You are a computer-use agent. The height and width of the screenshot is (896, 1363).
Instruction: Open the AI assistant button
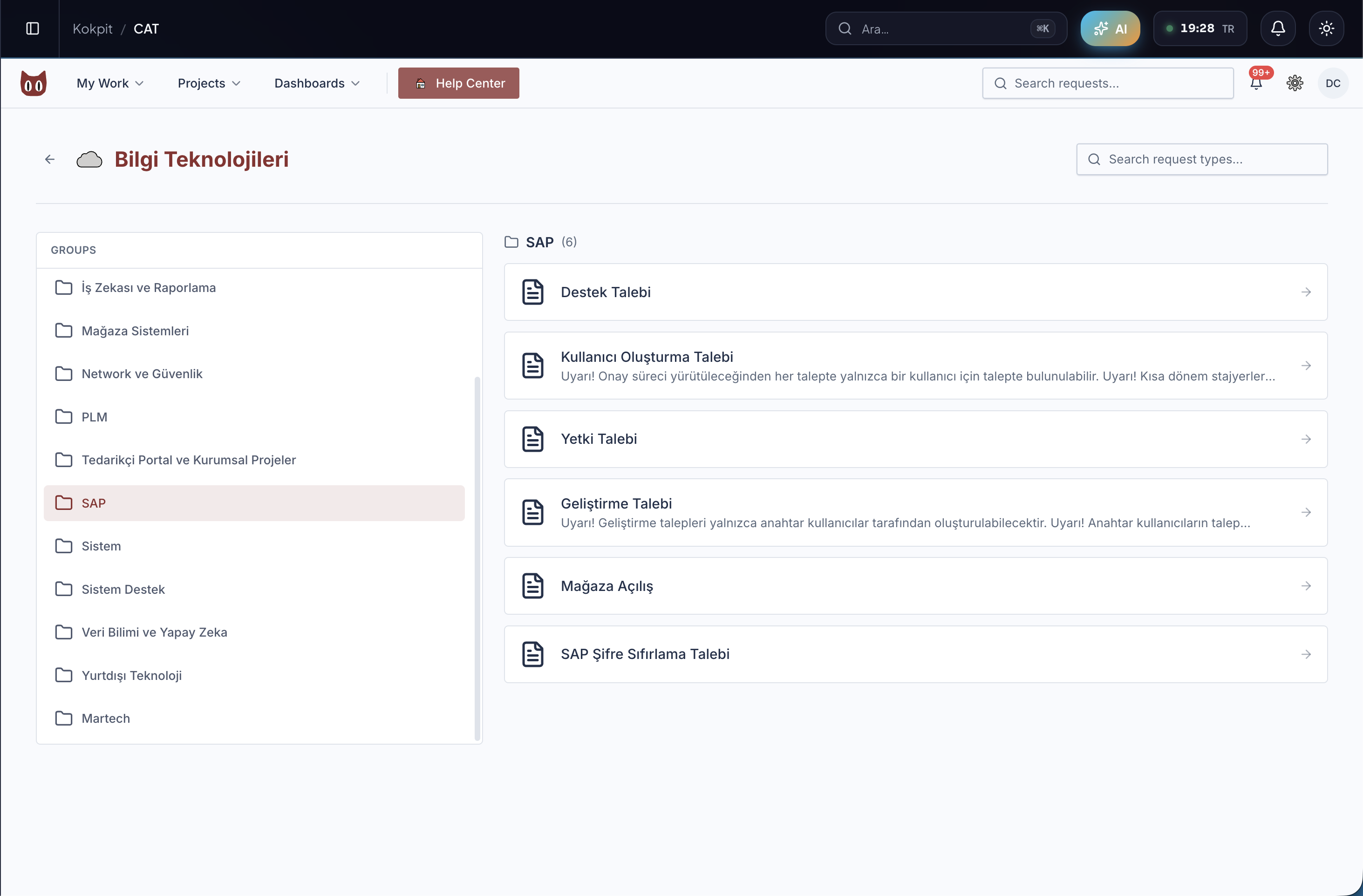coord(1110,28)
